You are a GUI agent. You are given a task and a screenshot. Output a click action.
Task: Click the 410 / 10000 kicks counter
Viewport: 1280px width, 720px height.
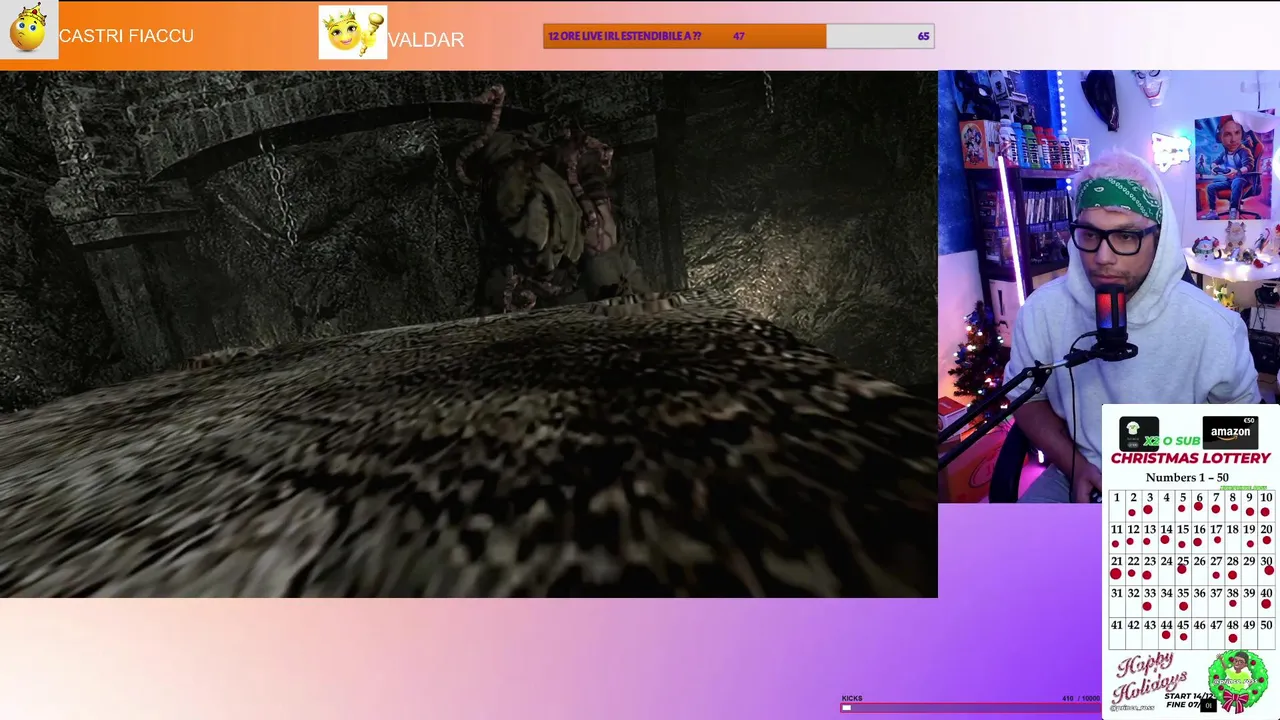click(1081, 698)
